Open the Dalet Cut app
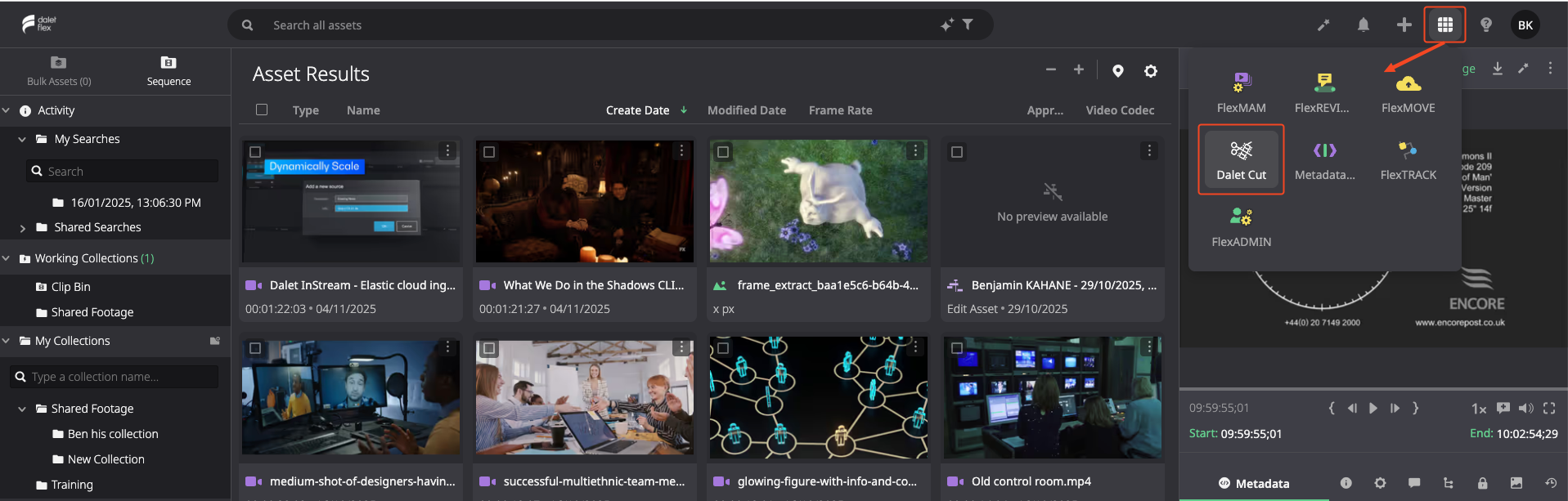The width and height of the screenshot is (1568, 501). 1241,159
